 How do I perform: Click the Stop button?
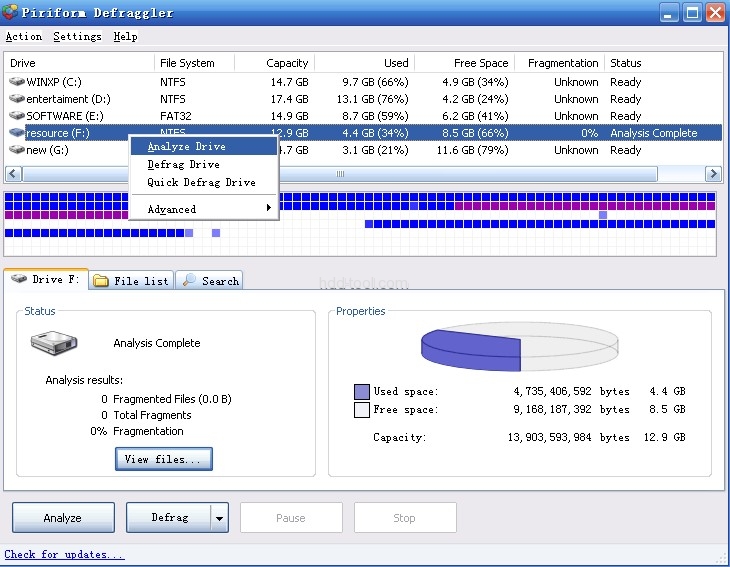405,518
